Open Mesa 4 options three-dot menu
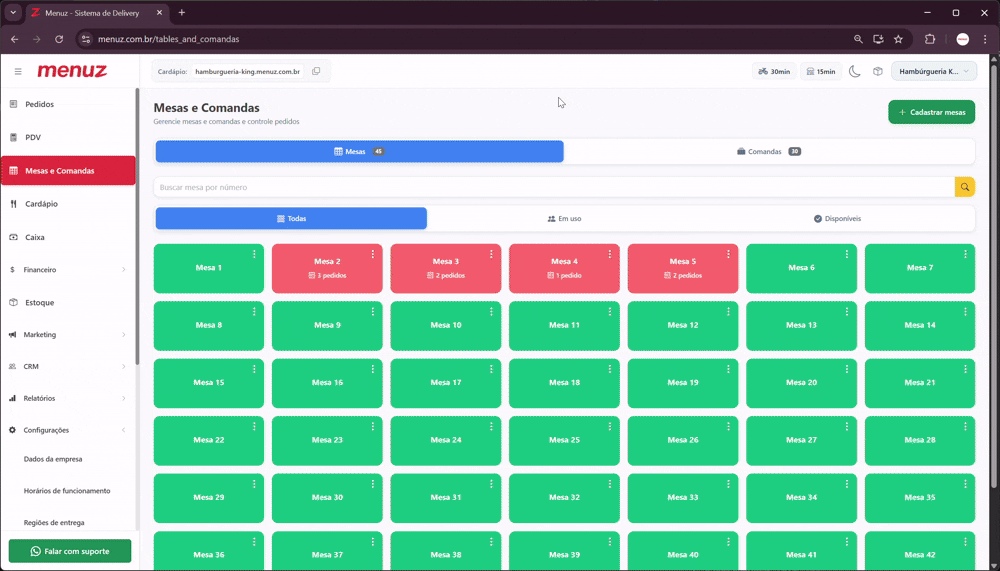The width and height of the screenshot is (1000, 571). click(610, 254)
